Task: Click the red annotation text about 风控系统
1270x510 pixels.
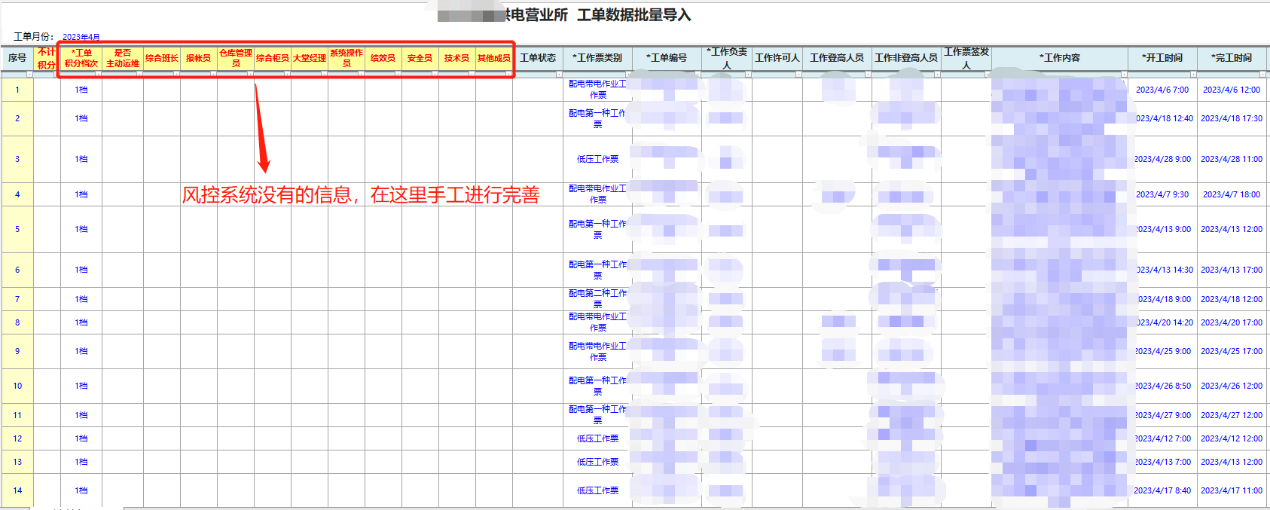Action: pyautogui.click(x=360, y=196)
